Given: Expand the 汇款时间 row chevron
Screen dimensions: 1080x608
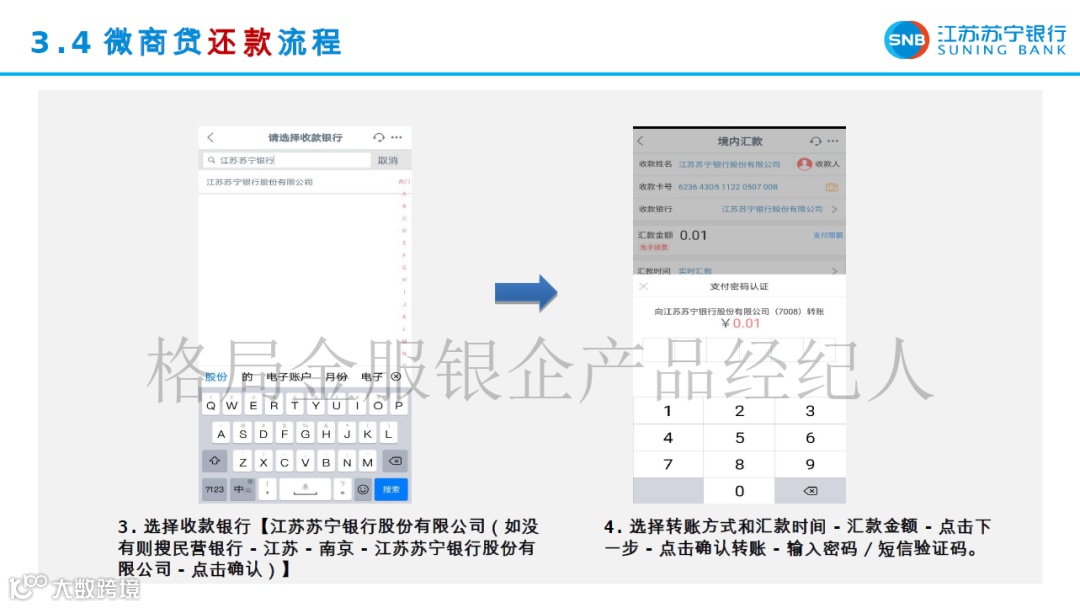Looking at the screenshot, I should (835, 271).
